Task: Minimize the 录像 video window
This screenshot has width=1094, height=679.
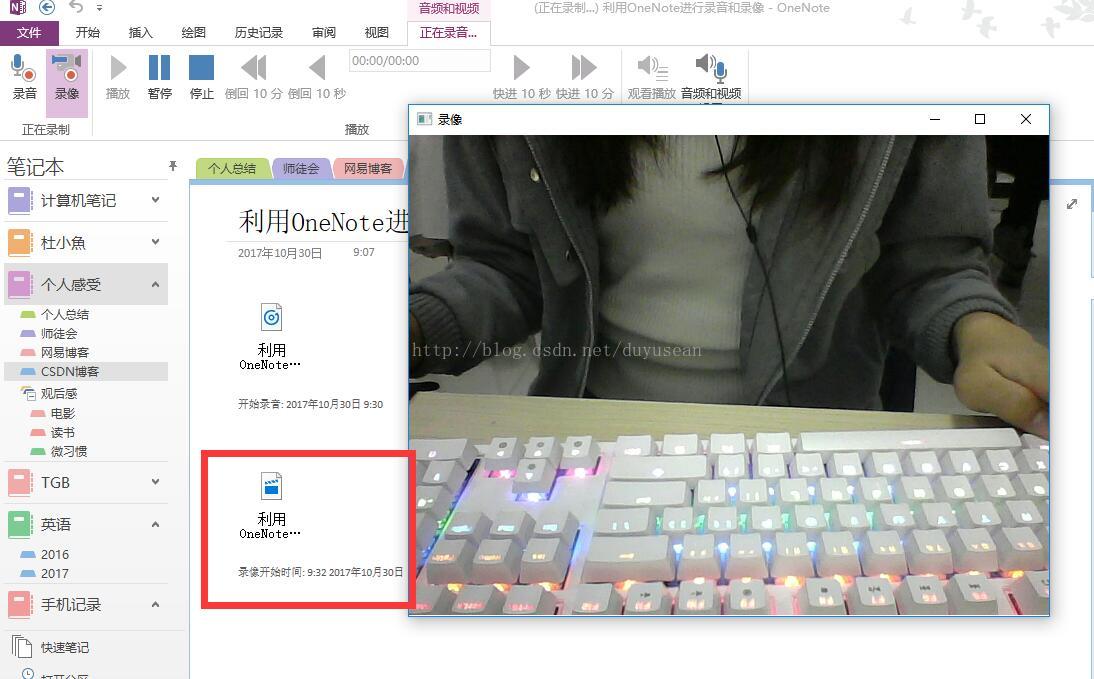Action: pyautogui.click(x=935, y=119)
